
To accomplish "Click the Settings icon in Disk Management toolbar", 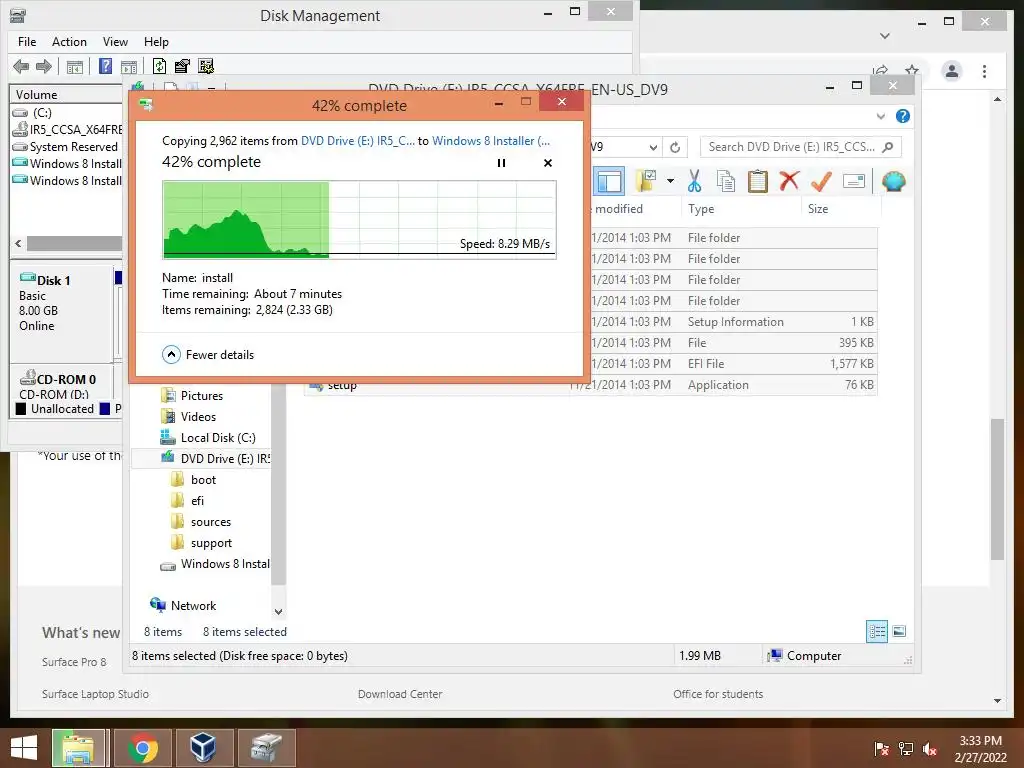I will click(x=206, y=66).
